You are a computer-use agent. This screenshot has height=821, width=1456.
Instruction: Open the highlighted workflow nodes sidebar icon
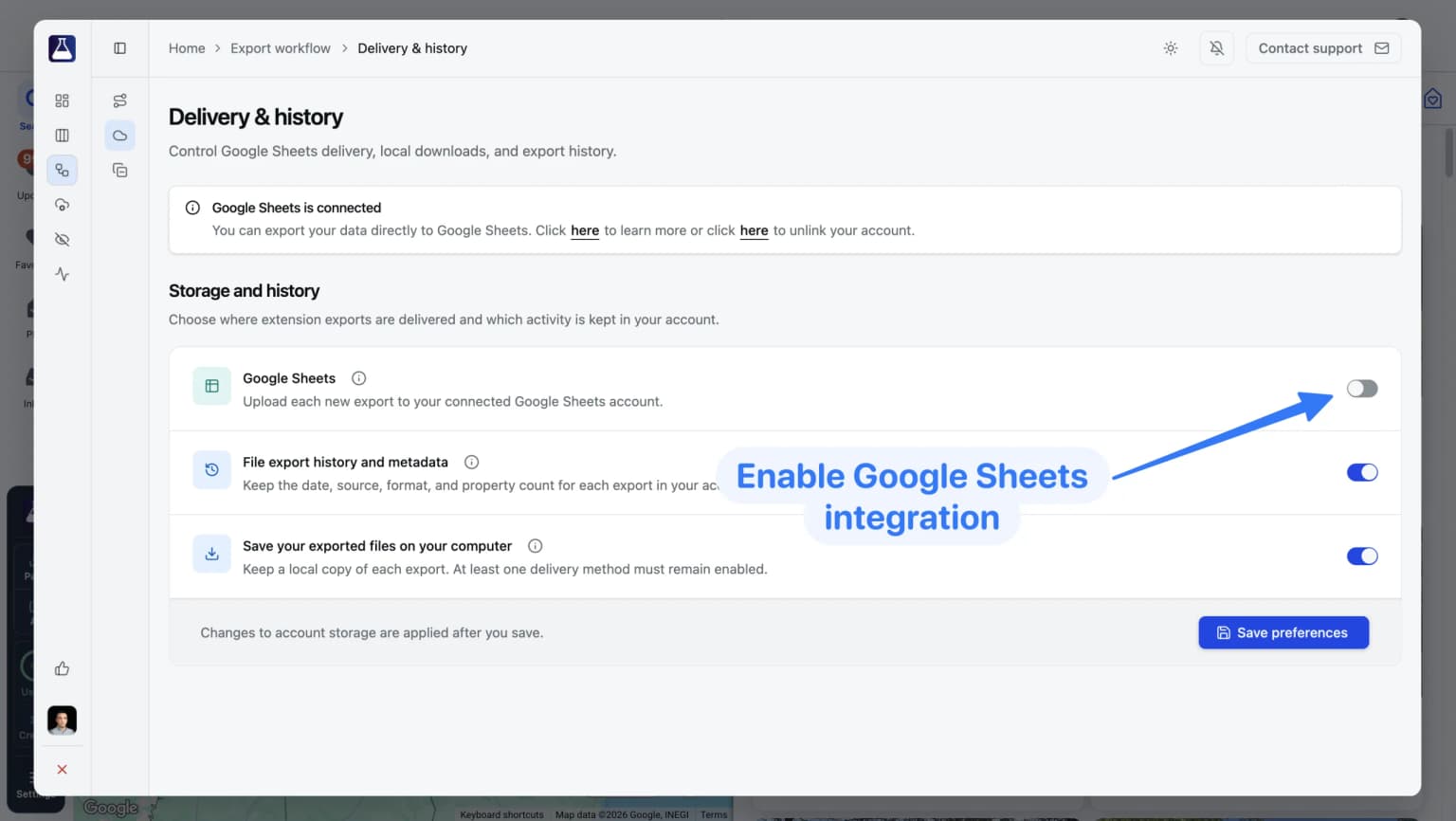point(63,171)
